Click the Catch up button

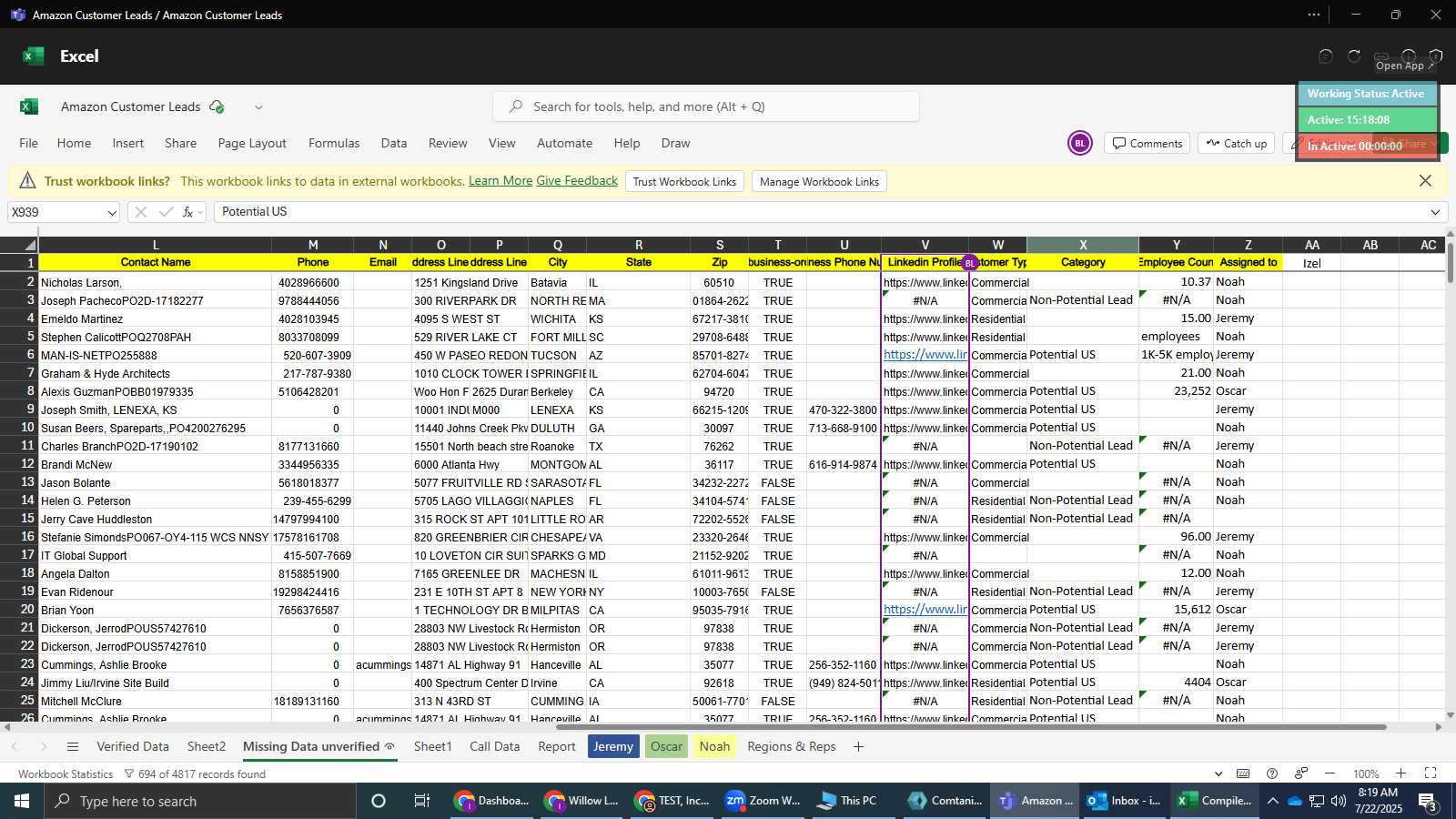(x=1237, y=144)
